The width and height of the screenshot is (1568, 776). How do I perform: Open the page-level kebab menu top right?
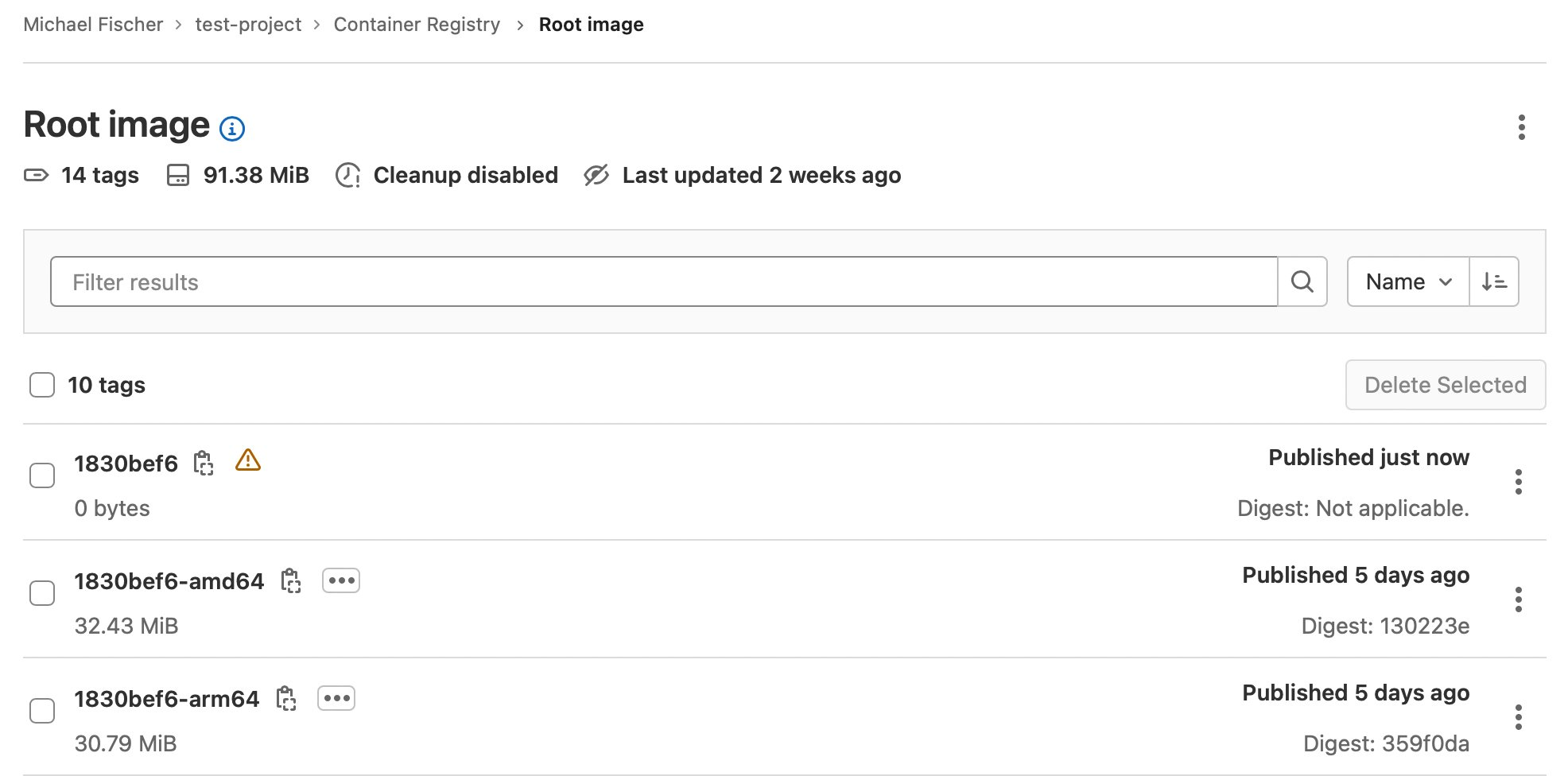click(x=1522, y=125)
